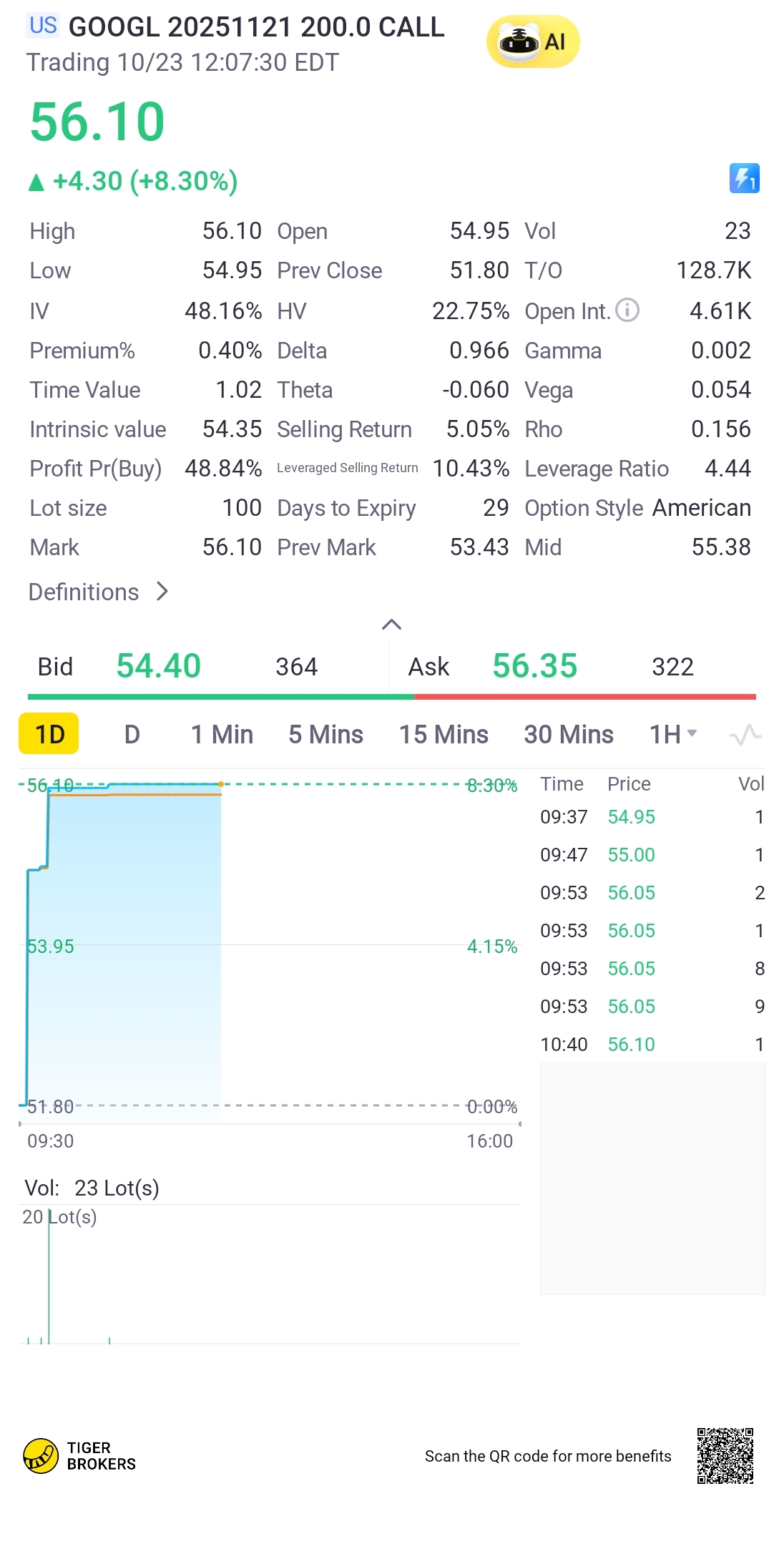Tap the Ask price 56.35
784x1564 pixels.
click(x=534, y=666)
